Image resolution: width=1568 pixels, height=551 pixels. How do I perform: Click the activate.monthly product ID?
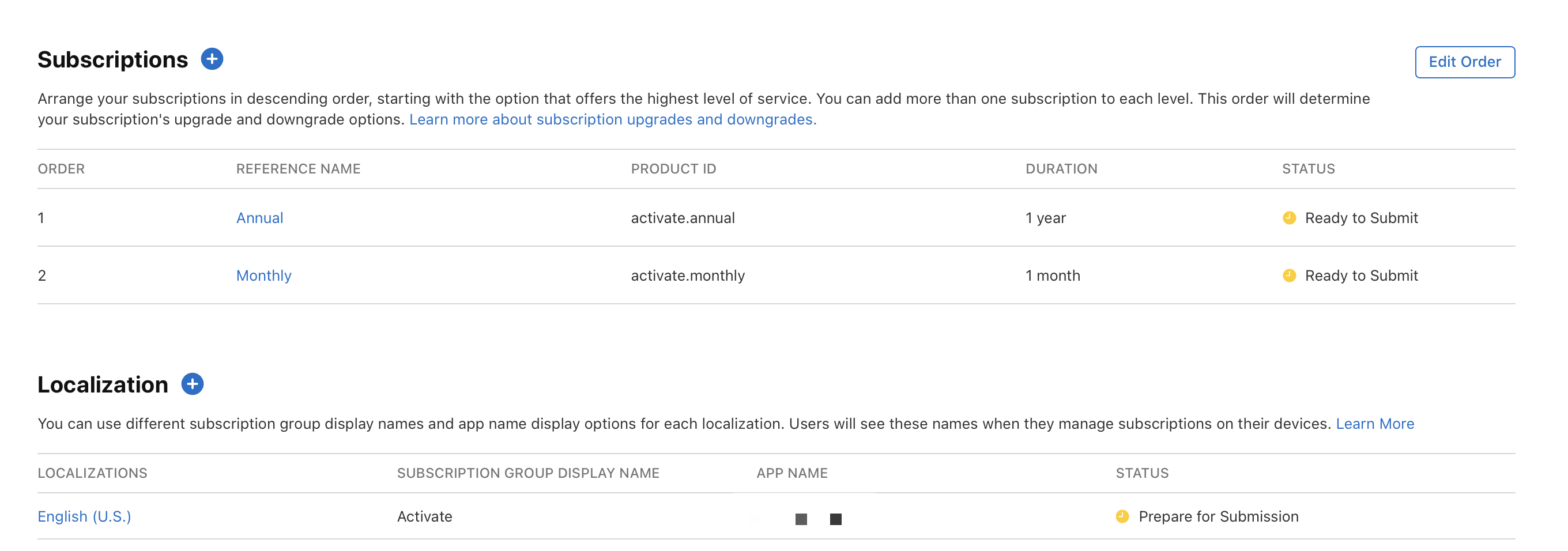[687, 276]
